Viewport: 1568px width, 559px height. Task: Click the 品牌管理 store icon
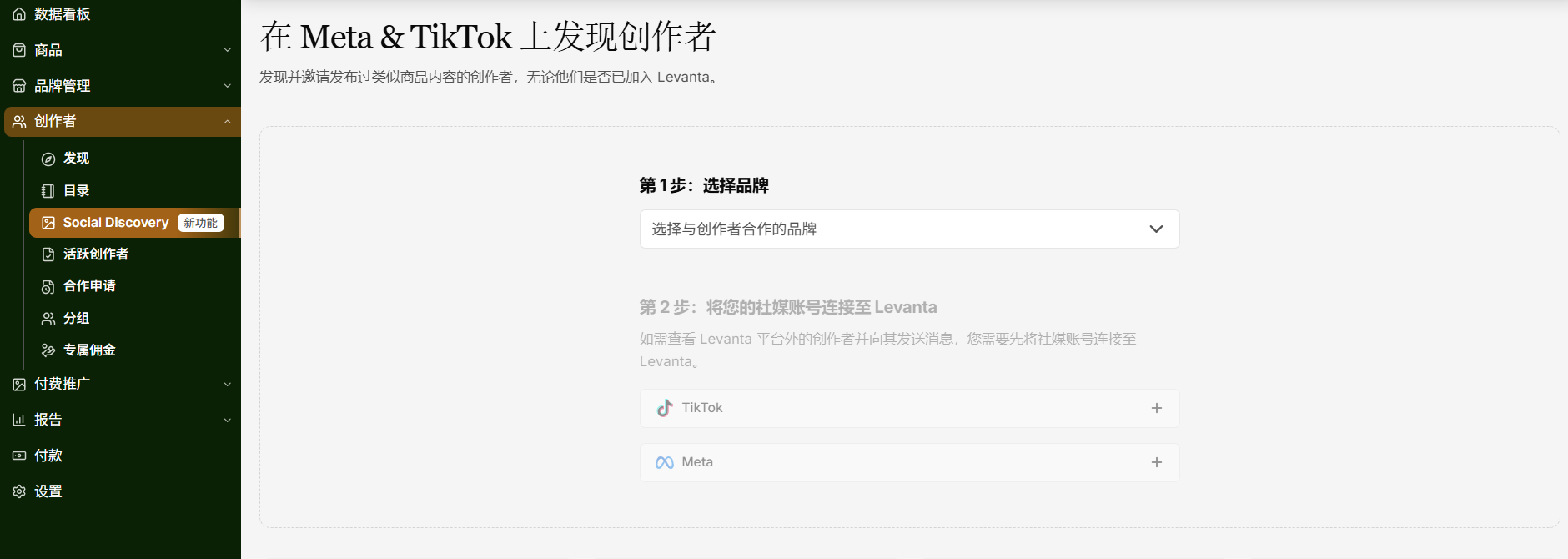[x=19, y=86]
